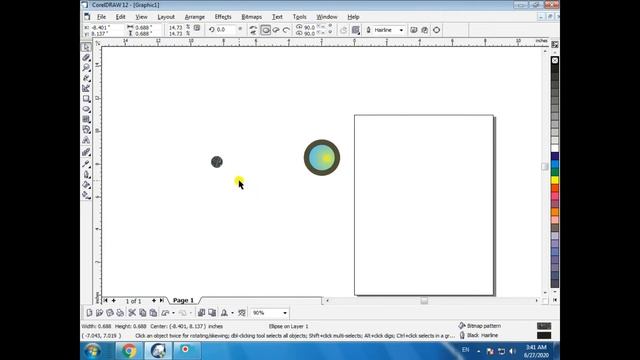Select the Freehand tool

click(x=86, y=78)
